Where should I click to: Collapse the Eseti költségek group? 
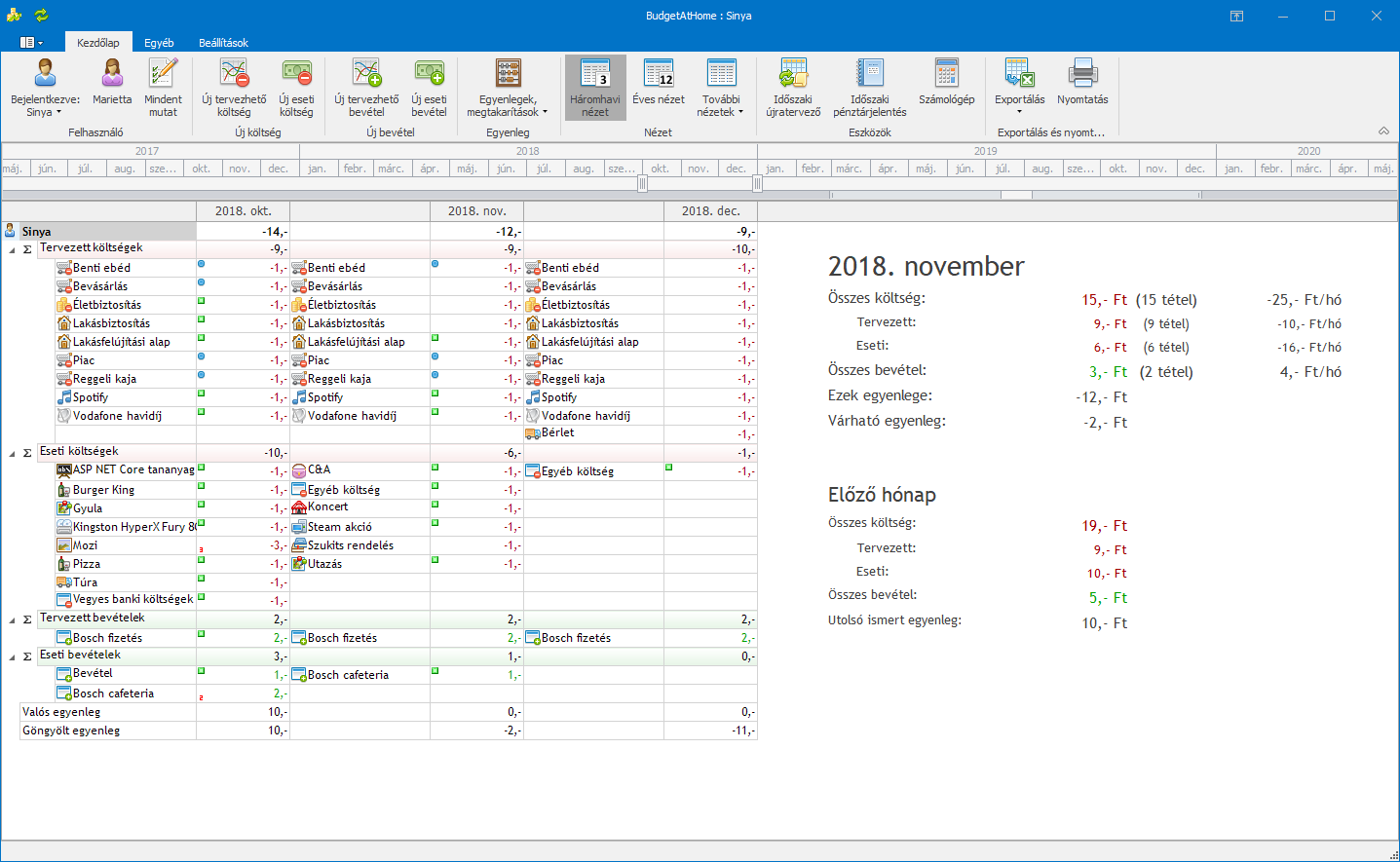[x=13, y=454]
